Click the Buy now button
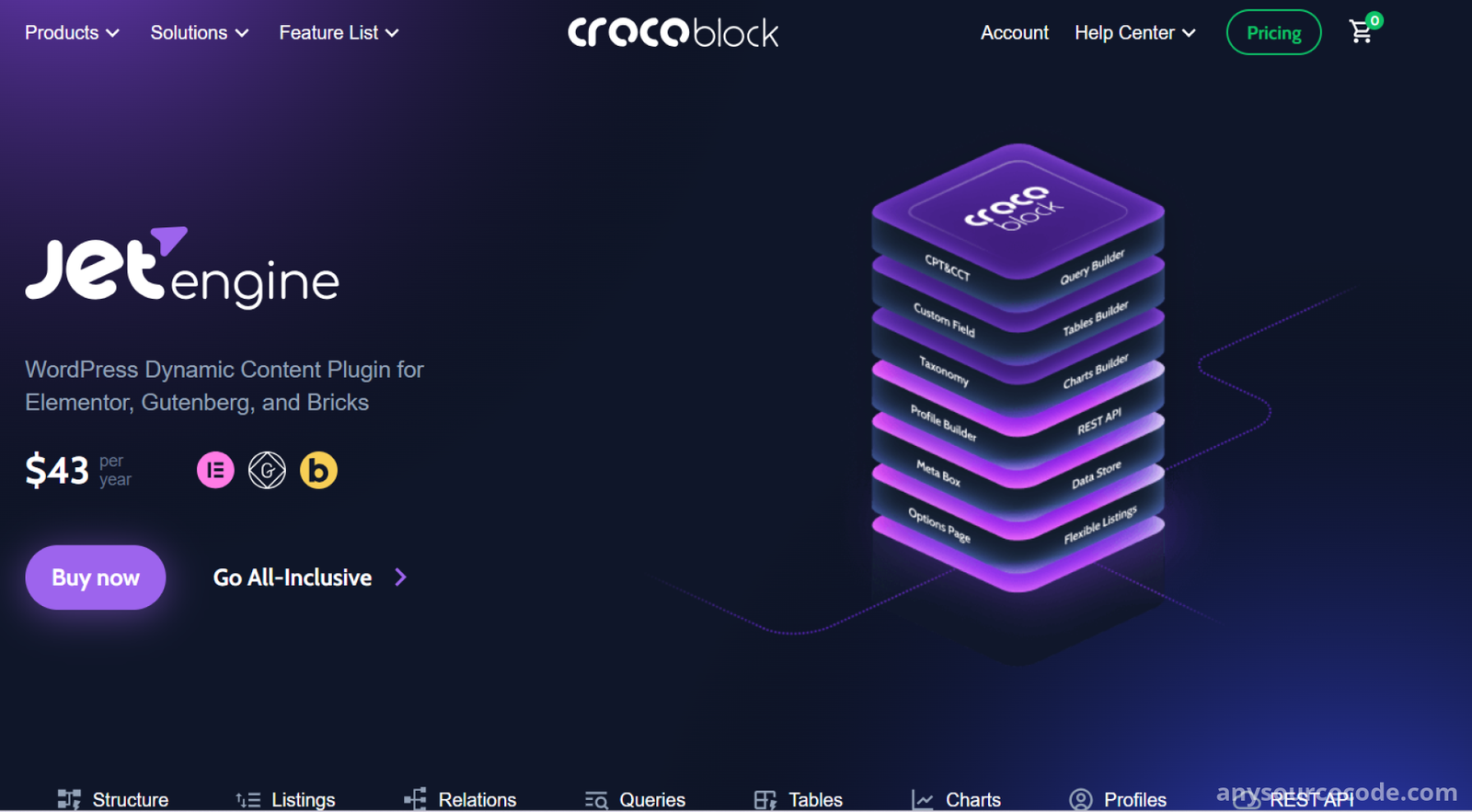This screenshot has width=1472, height=812. pyautogui.click(x=96, y=577)
